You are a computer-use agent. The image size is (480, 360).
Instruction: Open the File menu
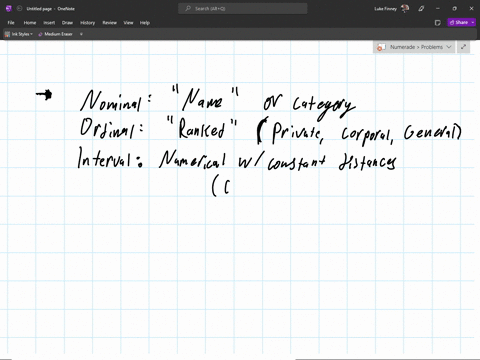point(11,23)
